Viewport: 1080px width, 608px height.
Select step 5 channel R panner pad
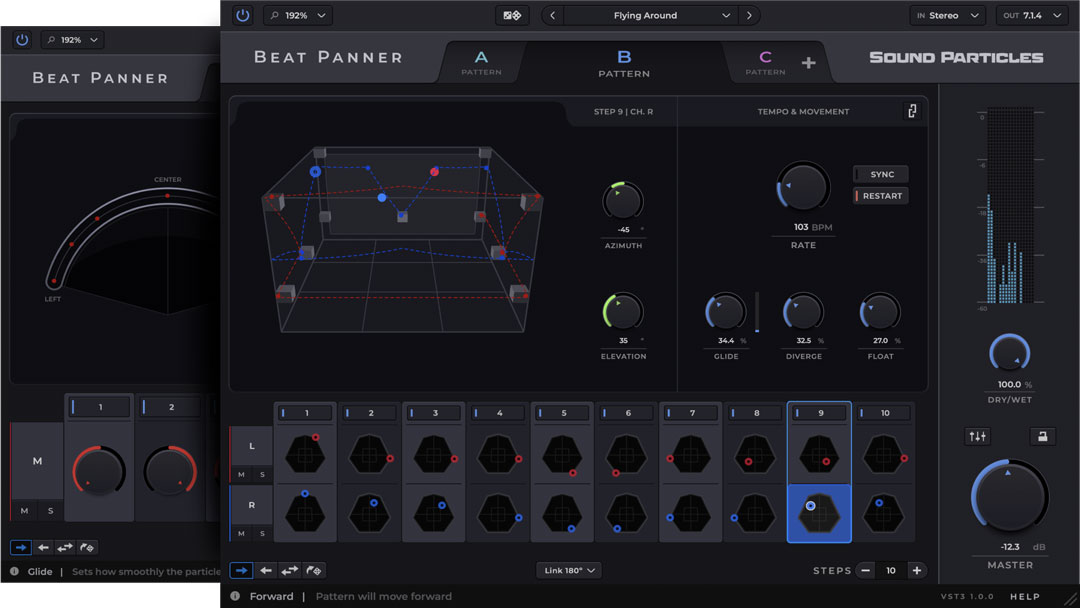(x=562, y=514)
